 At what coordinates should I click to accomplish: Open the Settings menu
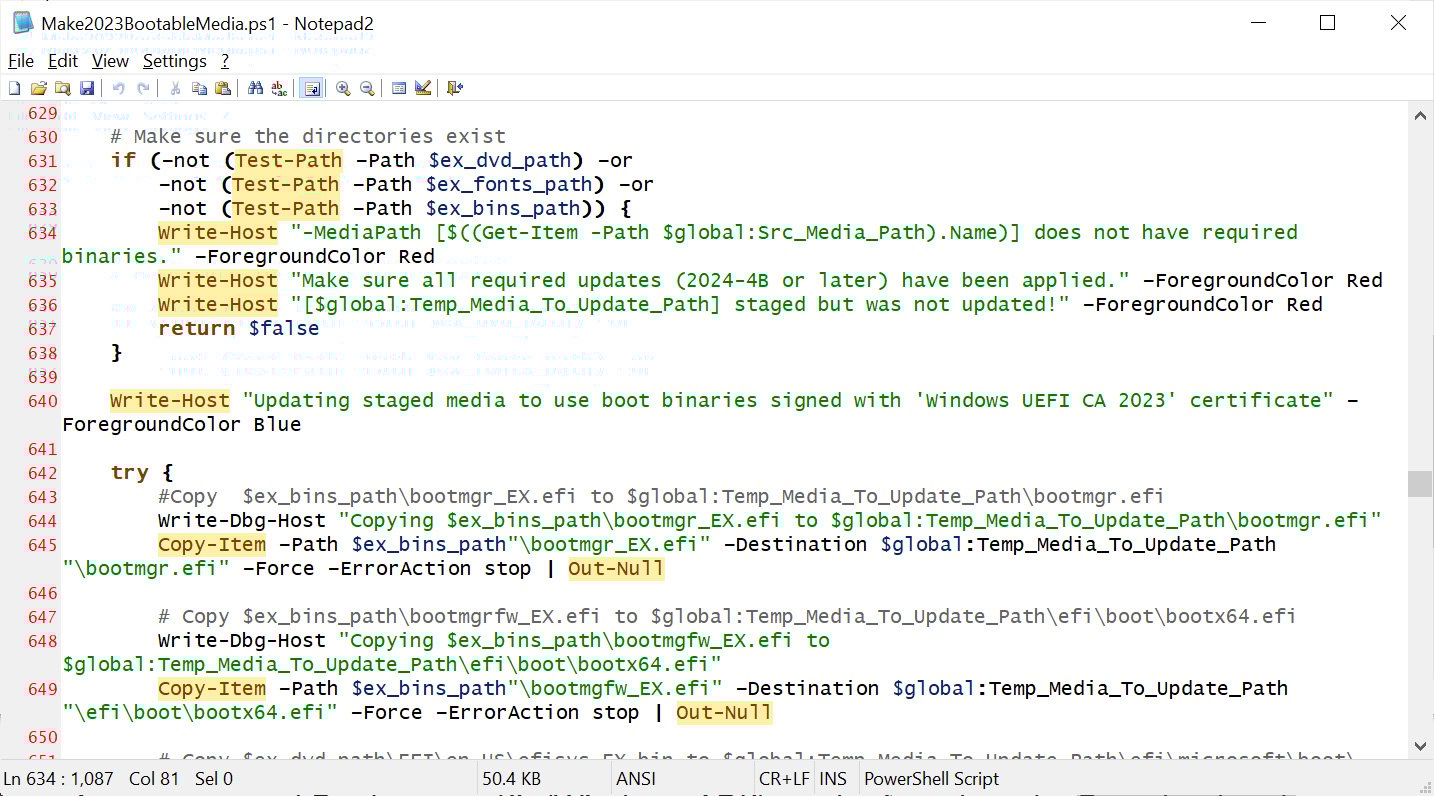[174, 61]
